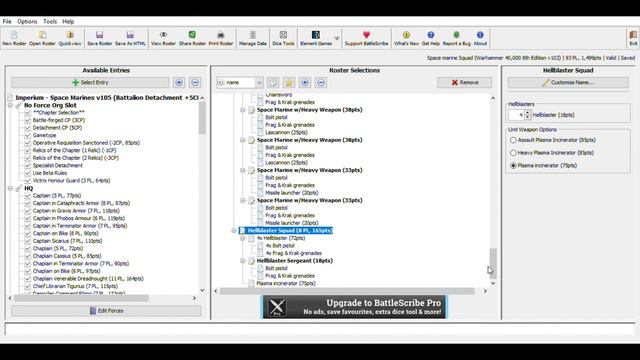640x360 pixels.
Task: Click duplicate selection icon in Roster Selections
Action: click(273, 83)
